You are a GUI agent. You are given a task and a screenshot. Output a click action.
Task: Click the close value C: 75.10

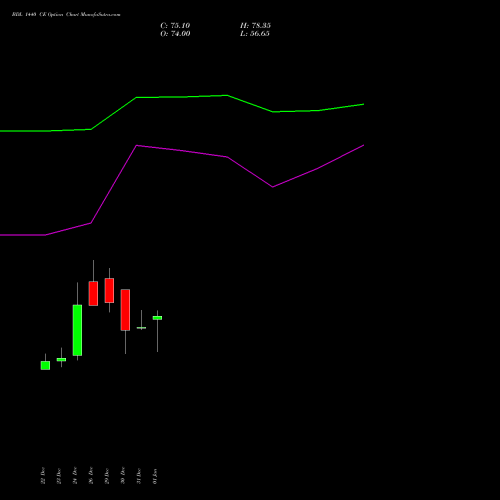(x=175, y=26)
